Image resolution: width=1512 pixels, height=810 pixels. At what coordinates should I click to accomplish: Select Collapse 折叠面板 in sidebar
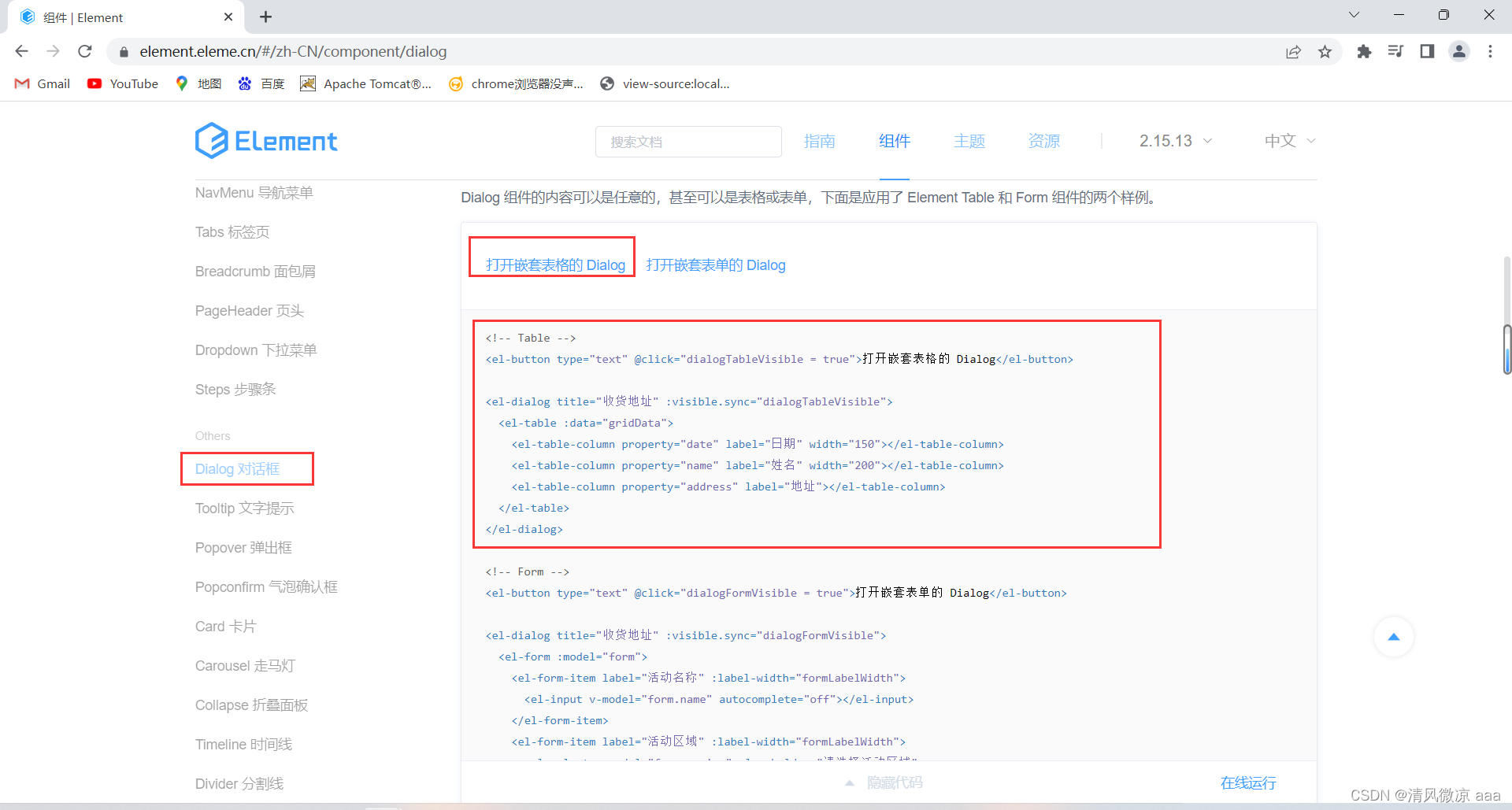(x=251, y=705)
